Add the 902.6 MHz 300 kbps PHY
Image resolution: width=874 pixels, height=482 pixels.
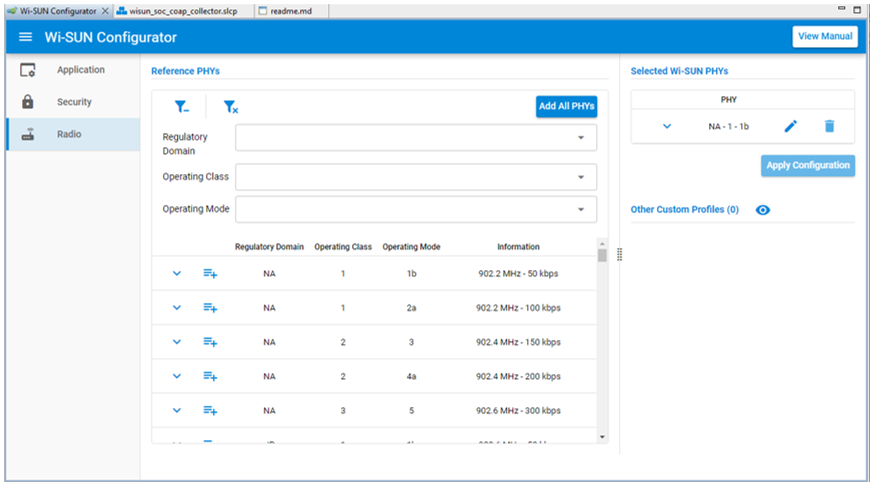(x=210, y=411)
